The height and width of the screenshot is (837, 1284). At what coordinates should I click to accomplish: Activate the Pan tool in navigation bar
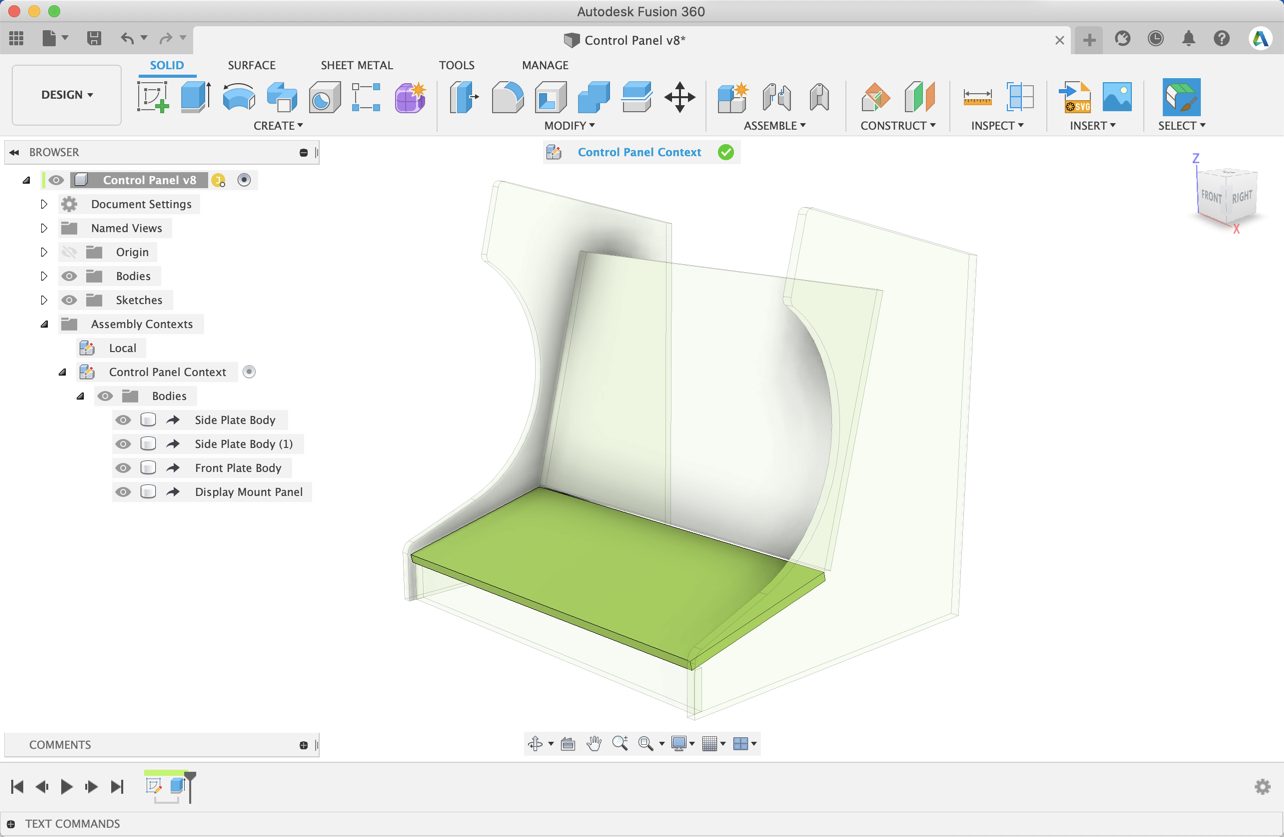[594, 743]
